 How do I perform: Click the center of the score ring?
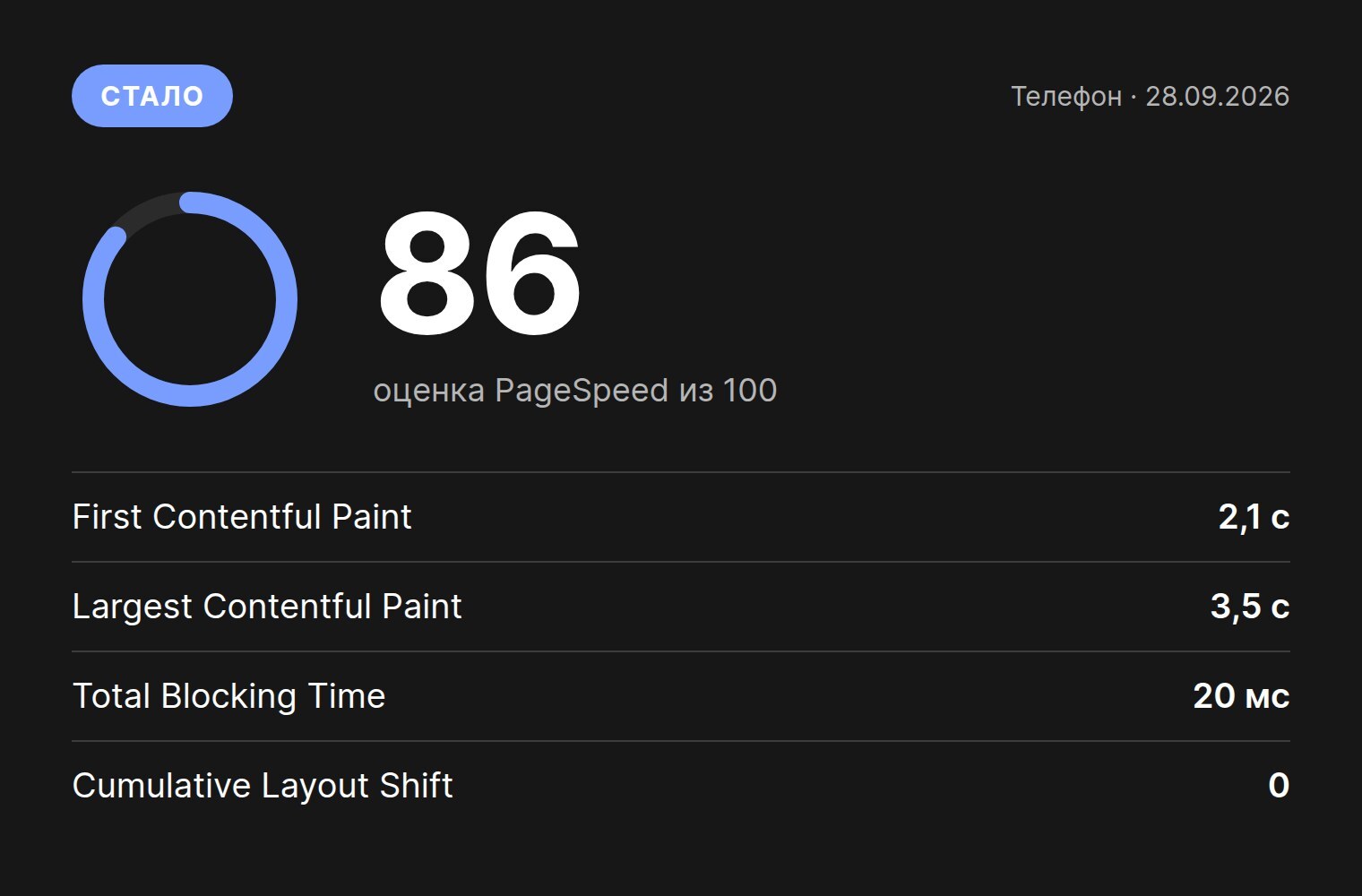point(190,299)
